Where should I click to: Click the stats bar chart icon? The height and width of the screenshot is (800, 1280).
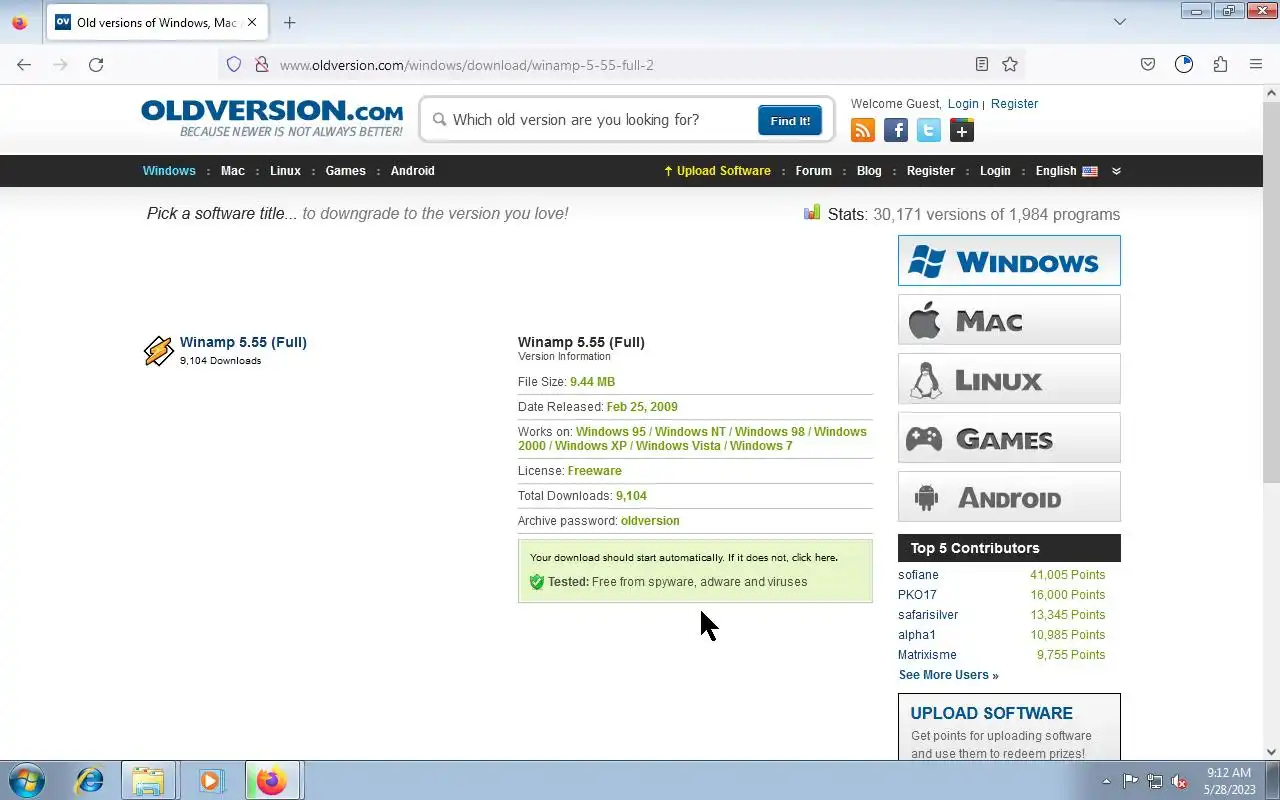click(812, 213)
